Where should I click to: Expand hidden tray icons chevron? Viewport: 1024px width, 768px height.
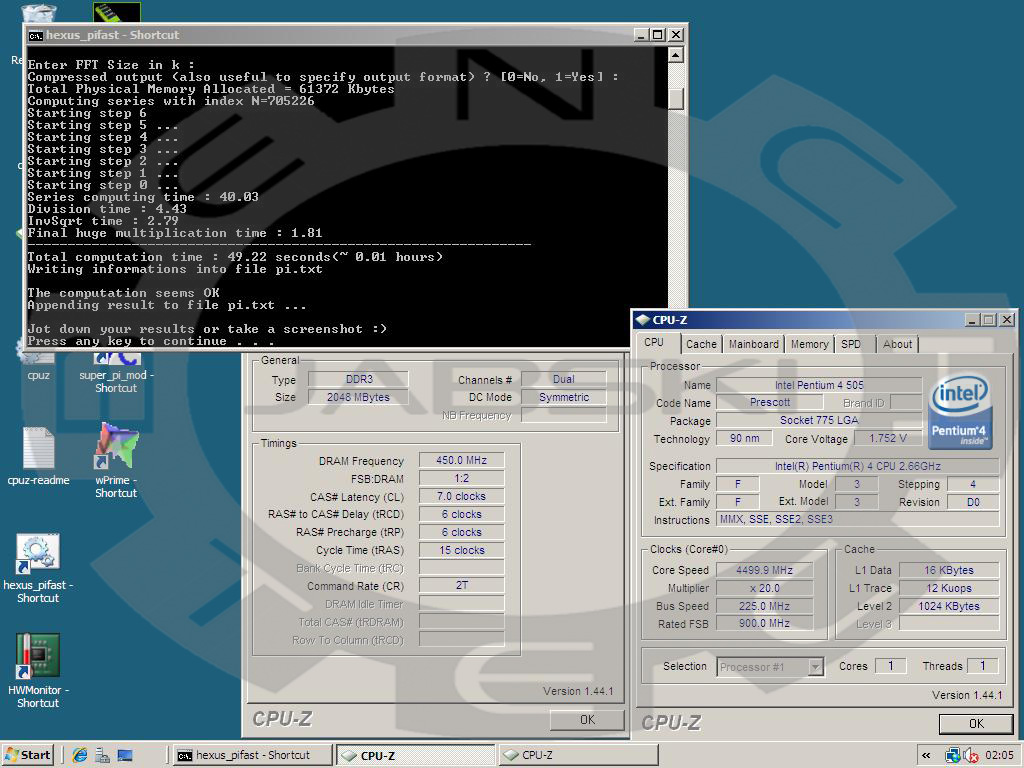click(926, 756)
